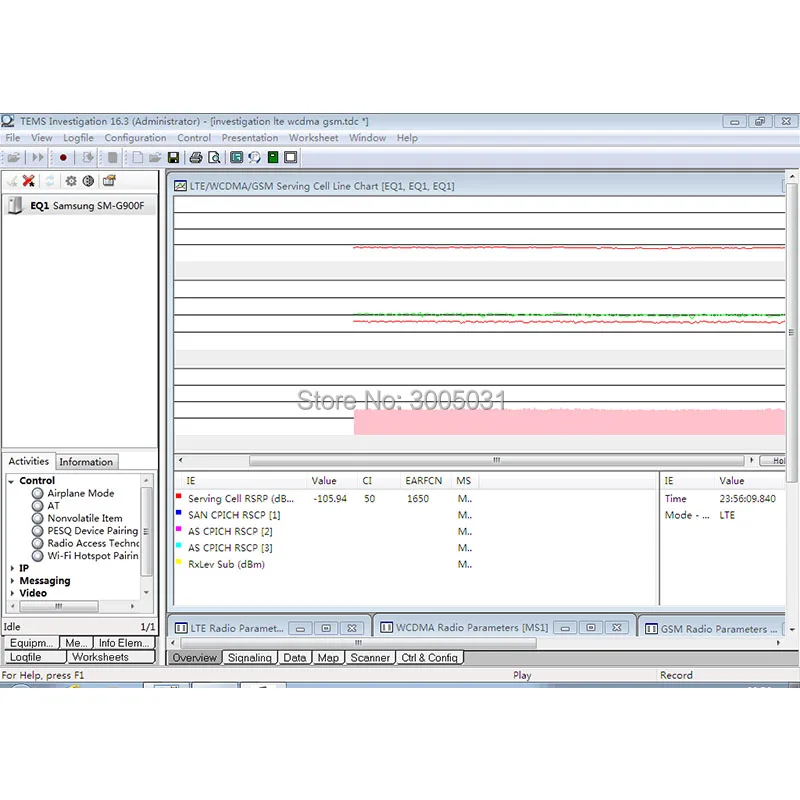800x800 pixels.
Task: Expand the IP activities group
Action: pos(12,568)
